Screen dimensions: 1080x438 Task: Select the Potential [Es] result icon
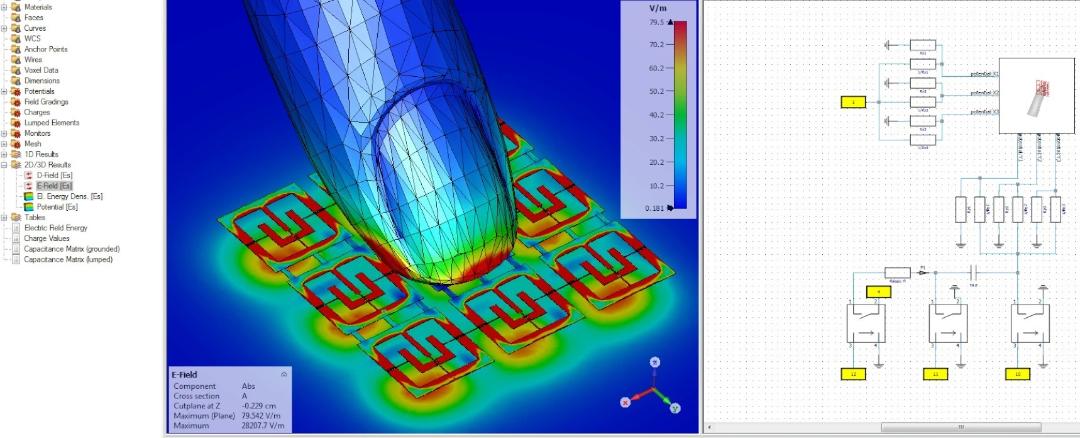(x=28, y=207)
